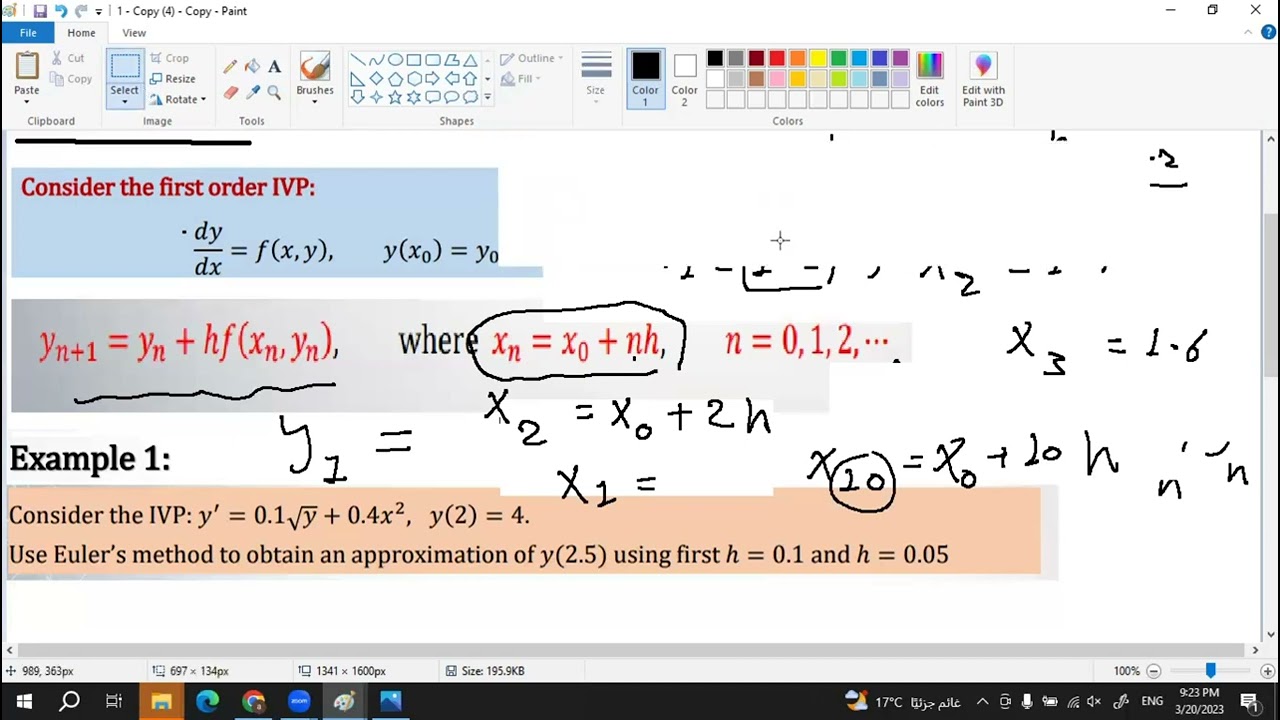The image size is (1280, 720).
Task: Click the Cut button
Action: 68,58
